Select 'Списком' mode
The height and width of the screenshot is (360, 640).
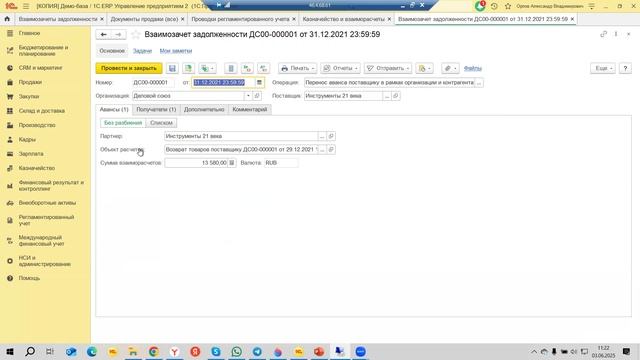pyautogui.click(x=161, y=123)
